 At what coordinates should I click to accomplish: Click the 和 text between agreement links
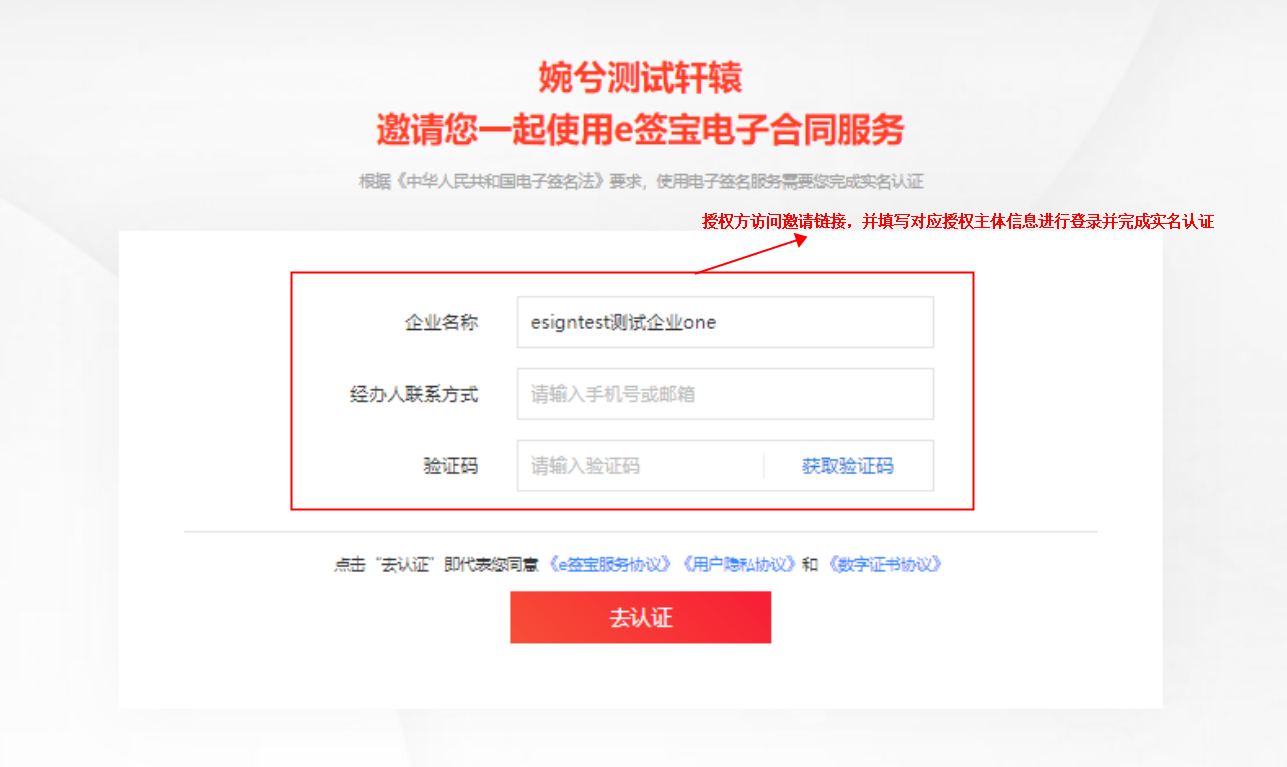click(810, 564)
